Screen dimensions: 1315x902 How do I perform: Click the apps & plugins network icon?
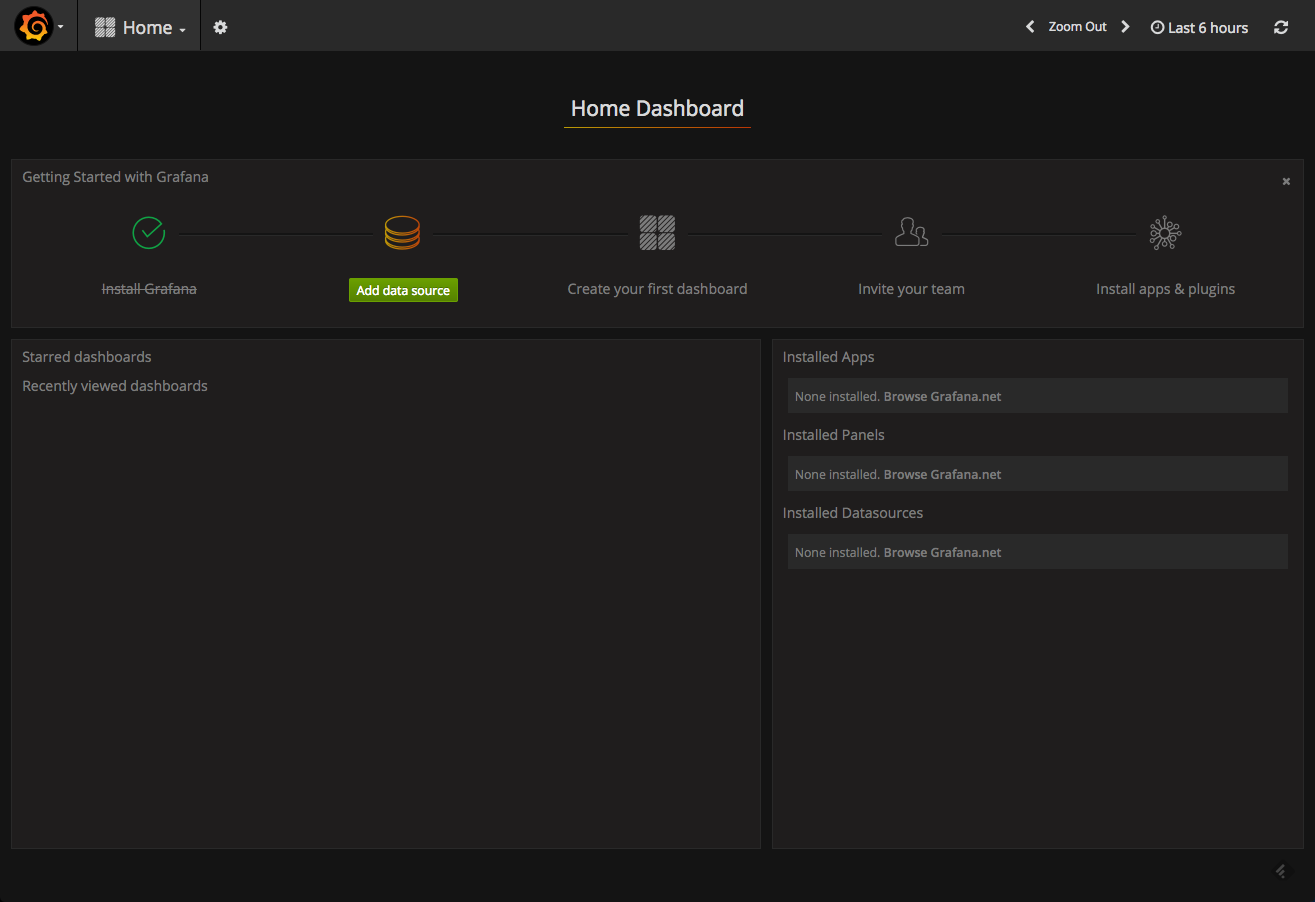(x=1165, y=233)
